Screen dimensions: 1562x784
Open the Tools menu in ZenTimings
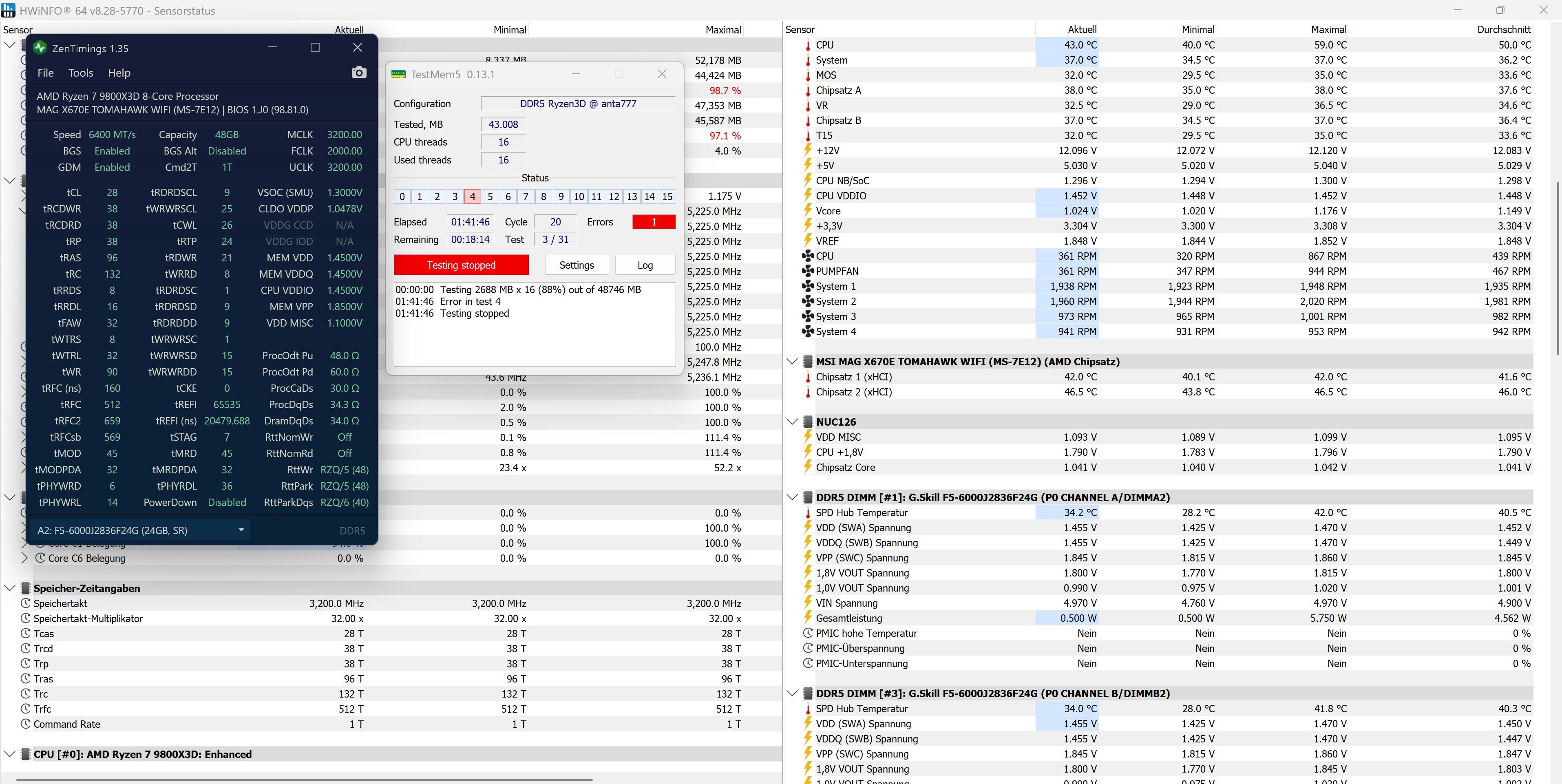pos(81,73)
